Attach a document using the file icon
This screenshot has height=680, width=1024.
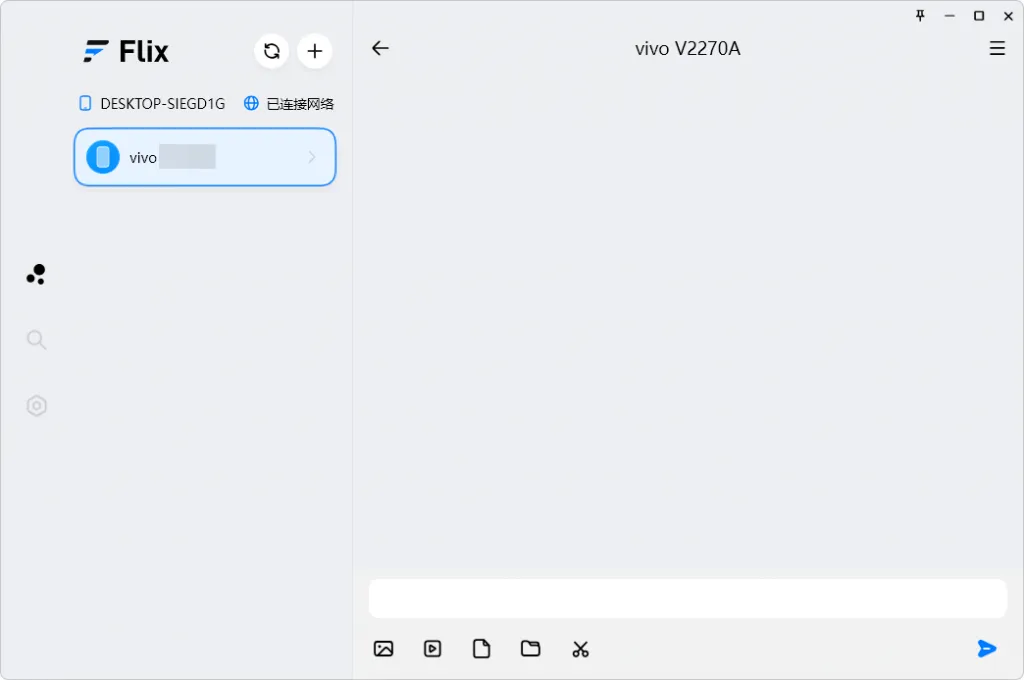point(481,648)
